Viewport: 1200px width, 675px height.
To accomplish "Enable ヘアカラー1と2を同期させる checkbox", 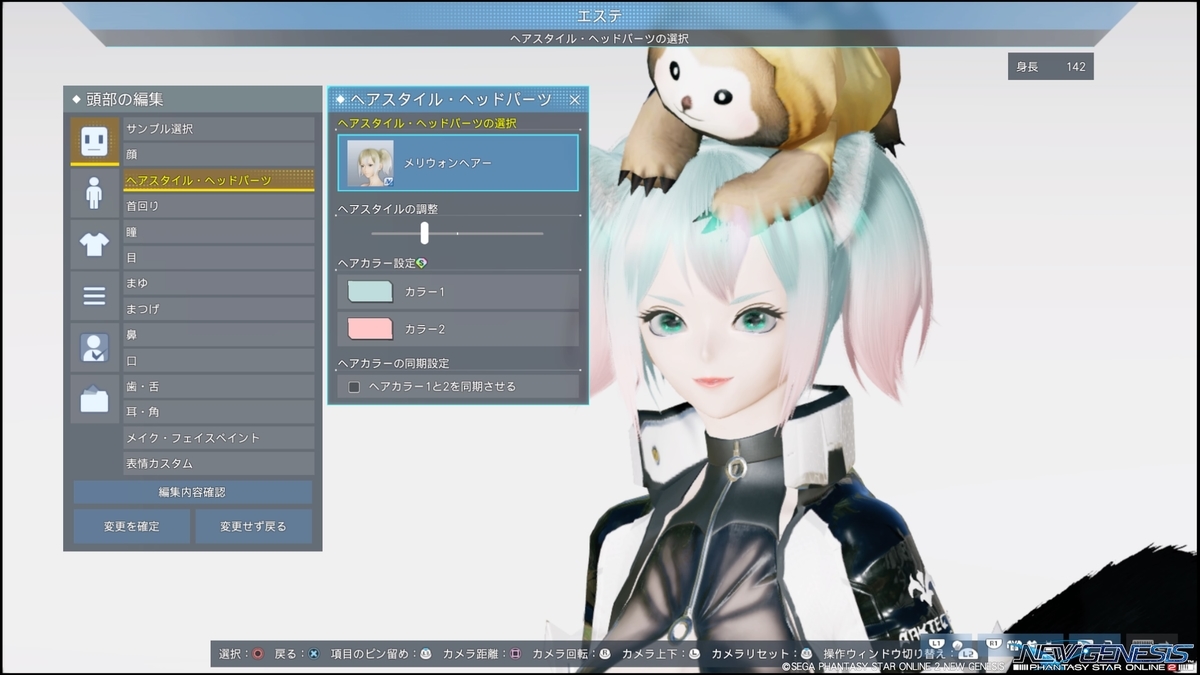I will click(354, 387).
